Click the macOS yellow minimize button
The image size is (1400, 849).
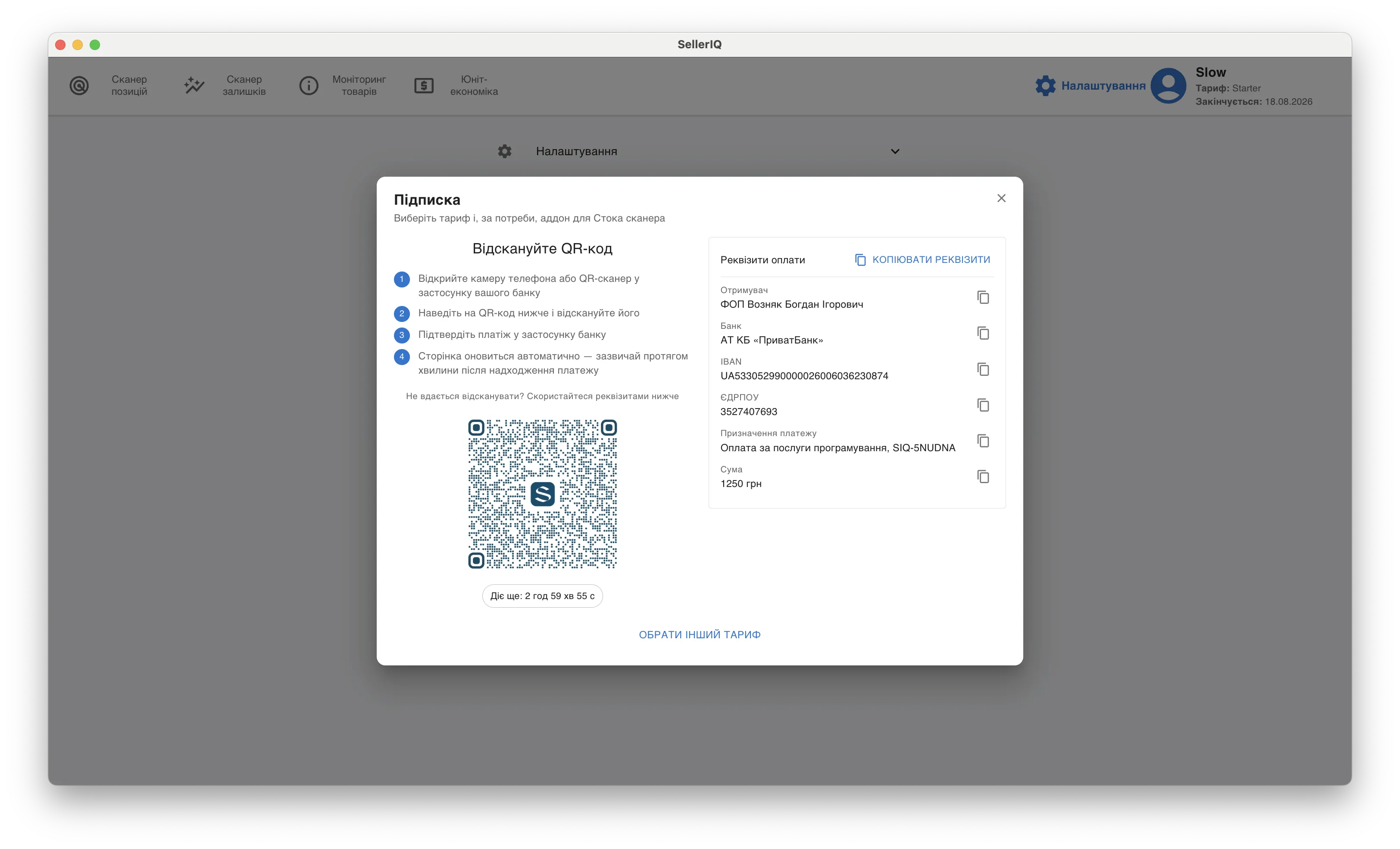click(78, 44)
